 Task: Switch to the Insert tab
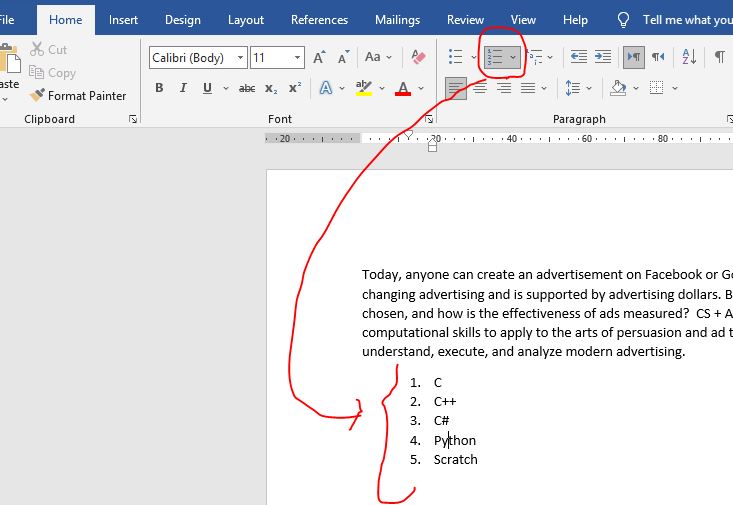click(x=124, y=20)
